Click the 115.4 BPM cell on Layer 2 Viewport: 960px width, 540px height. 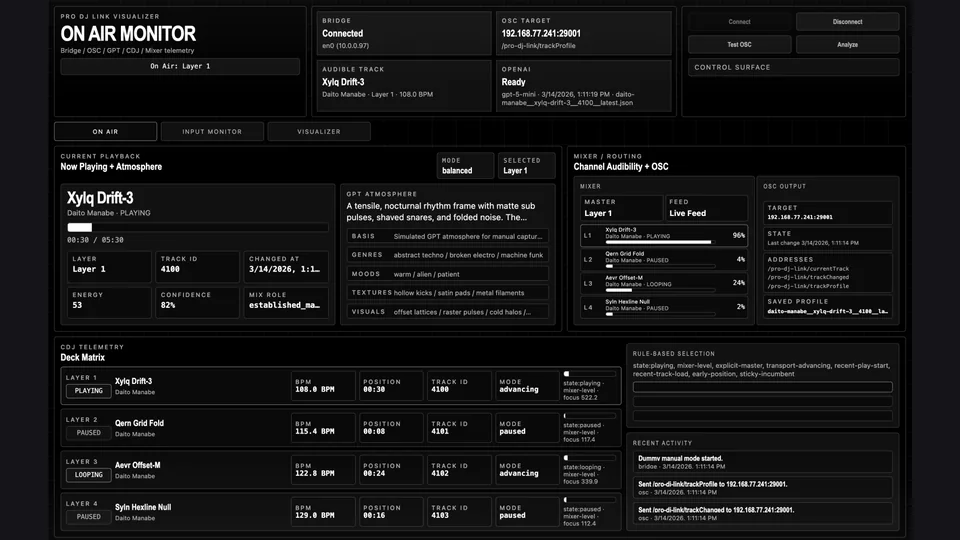coord(323,428)
